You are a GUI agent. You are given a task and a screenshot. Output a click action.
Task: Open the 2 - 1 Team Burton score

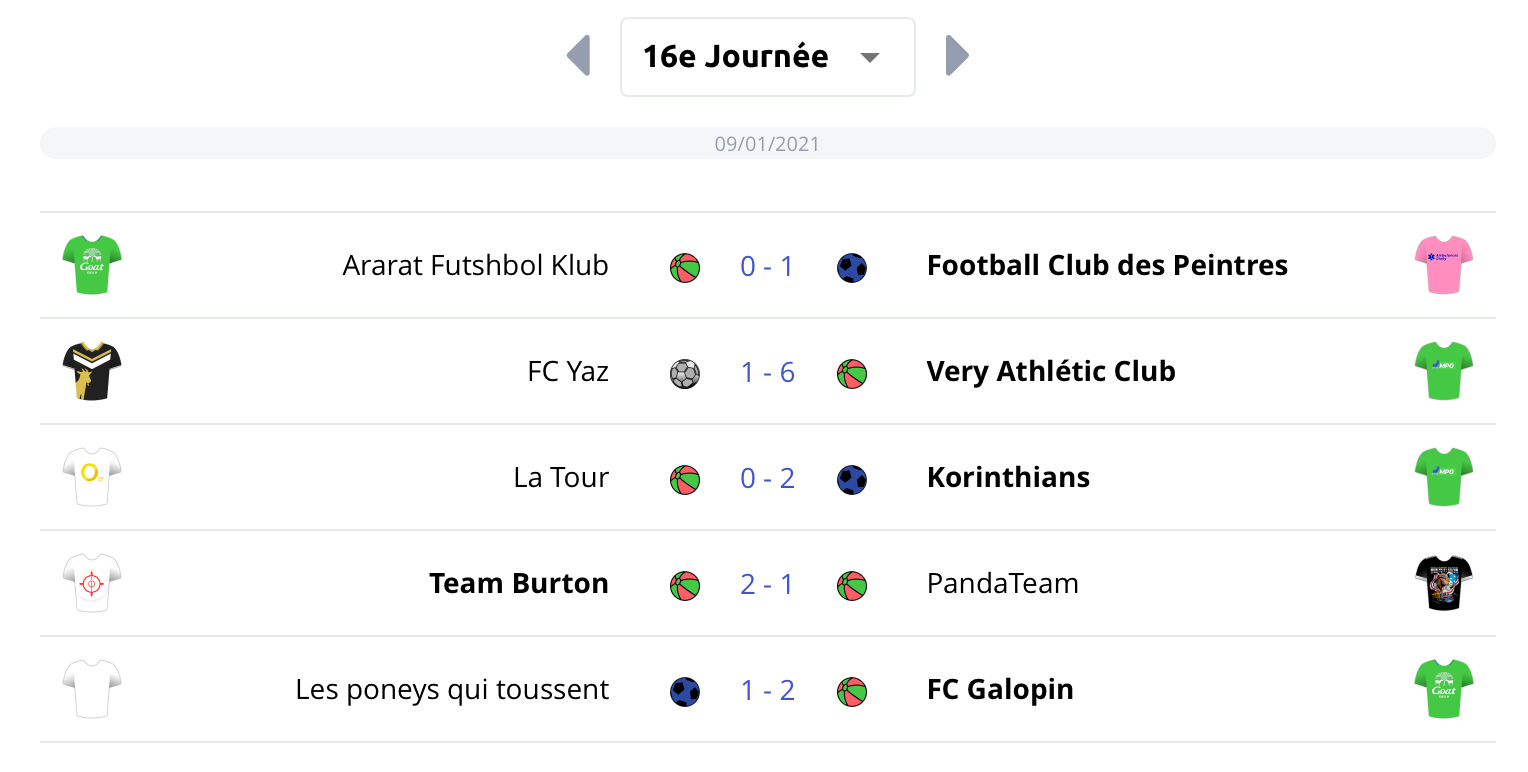click(767, 584)
